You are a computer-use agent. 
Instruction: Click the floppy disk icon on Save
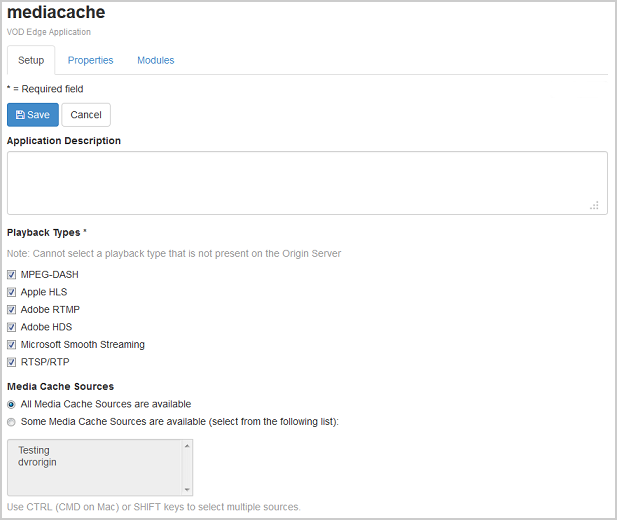pyautogui.click(x=20, y=115)
